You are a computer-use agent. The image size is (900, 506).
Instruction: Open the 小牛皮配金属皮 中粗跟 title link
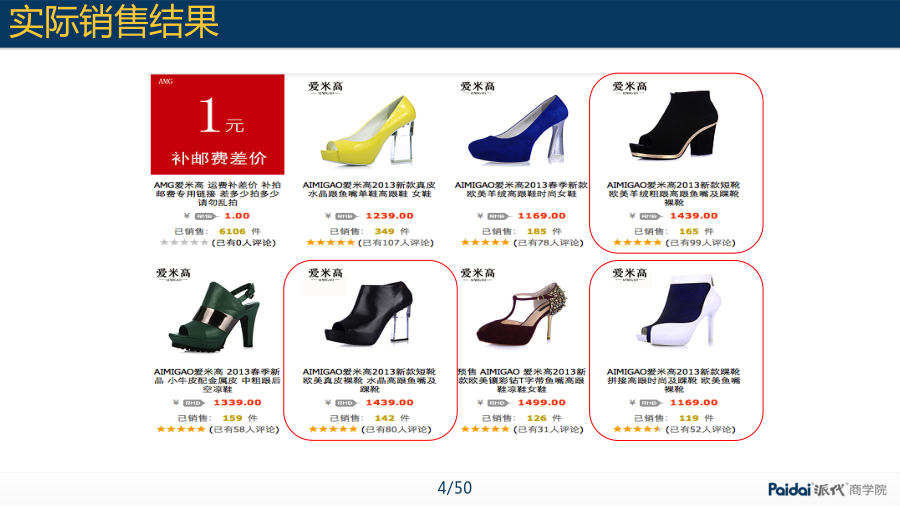tap(217, 380)
